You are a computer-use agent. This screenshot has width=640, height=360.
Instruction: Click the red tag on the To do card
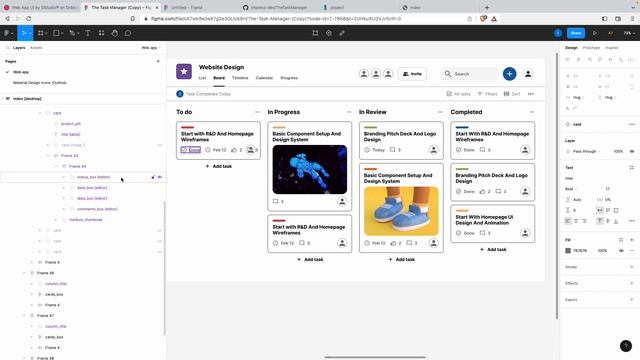coord(187,127)
